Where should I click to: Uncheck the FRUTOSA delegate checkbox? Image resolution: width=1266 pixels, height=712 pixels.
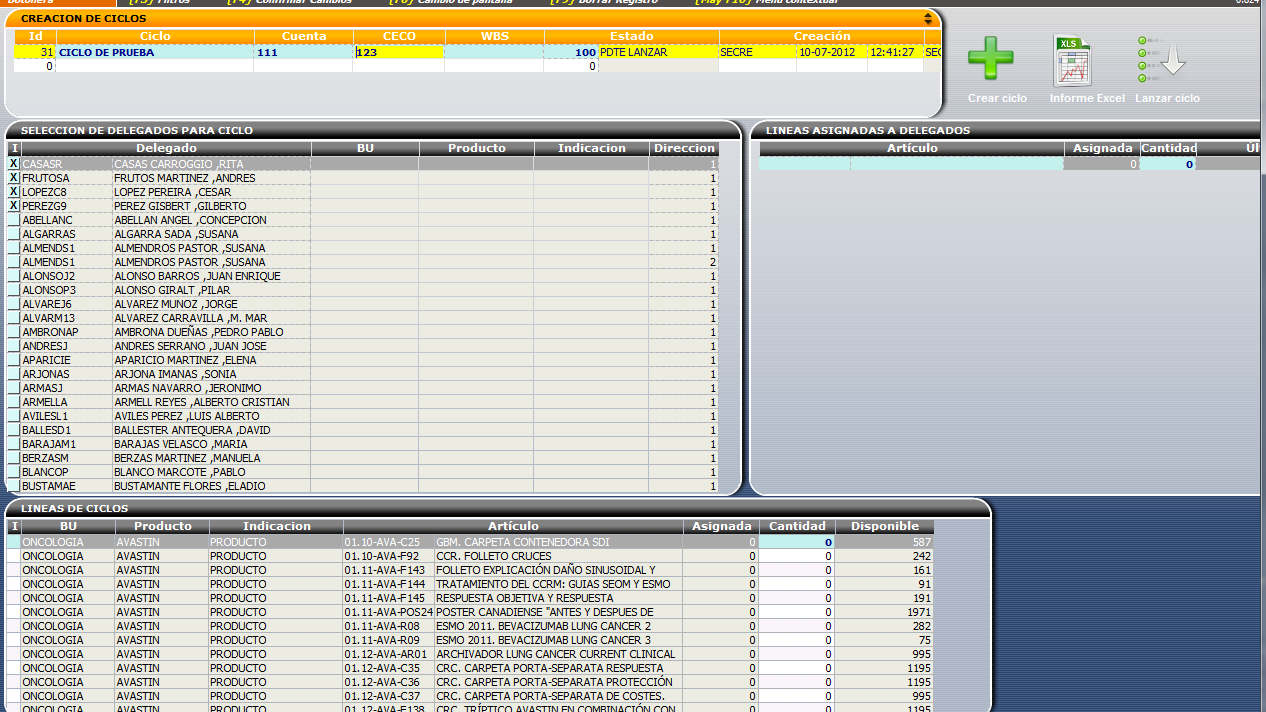[x=14, y=178]
